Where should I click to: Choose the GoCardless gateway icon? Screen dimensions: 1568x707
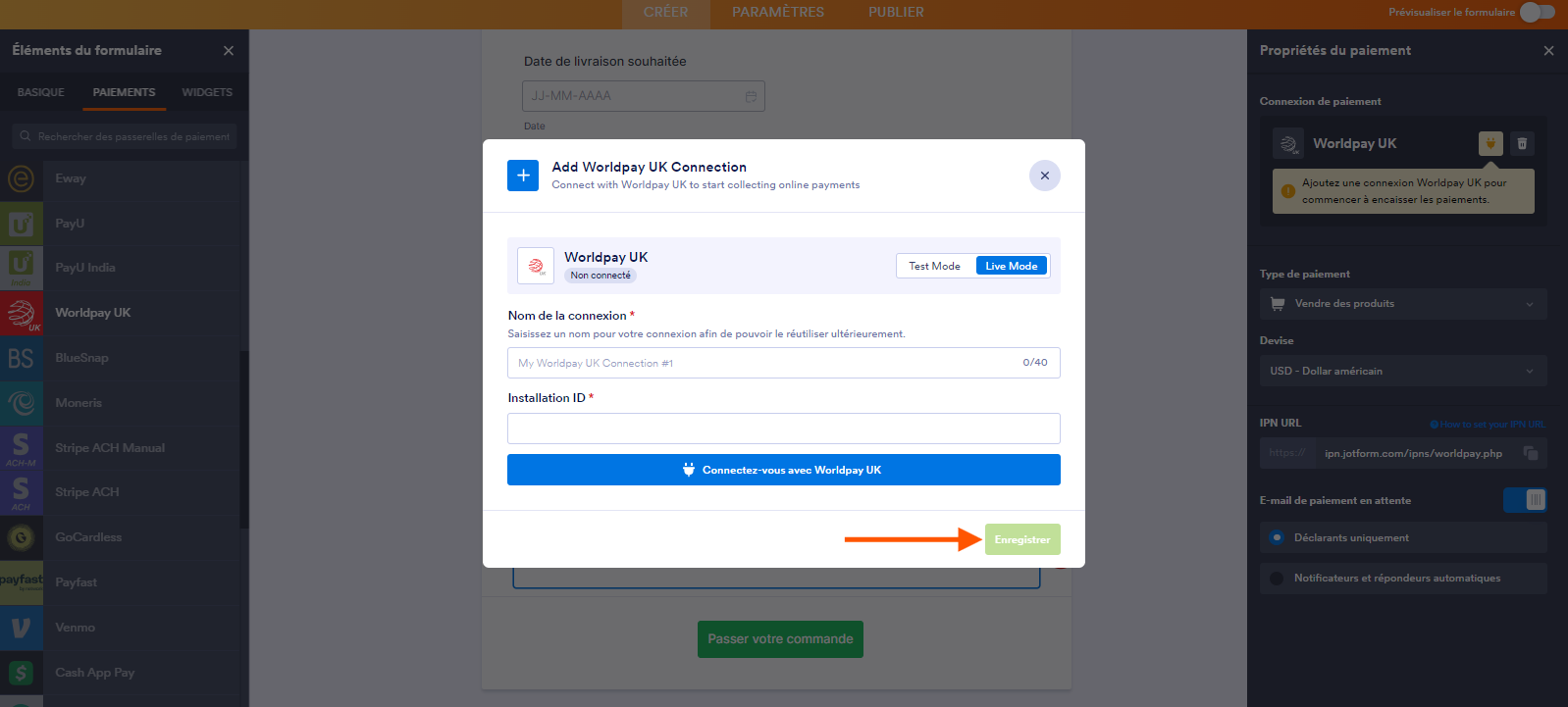pos(22,536)
